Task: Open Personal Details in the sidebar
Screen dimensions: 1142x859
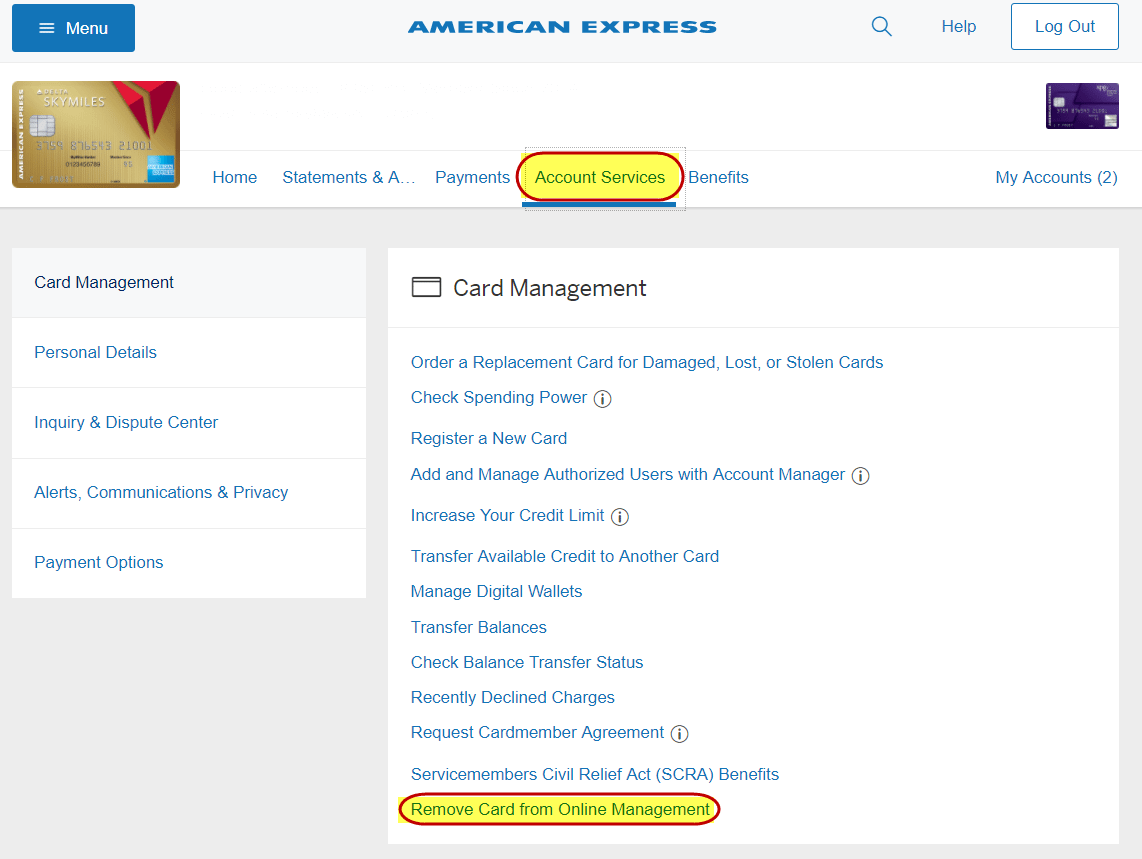Action: point(189,353)
